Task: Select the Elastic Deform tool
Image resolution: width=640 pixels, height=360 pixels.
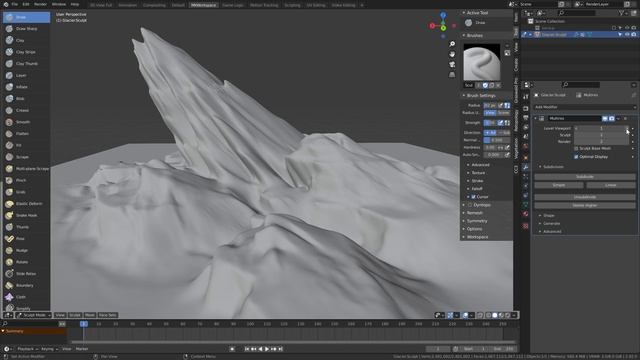Action: [27, 204]
